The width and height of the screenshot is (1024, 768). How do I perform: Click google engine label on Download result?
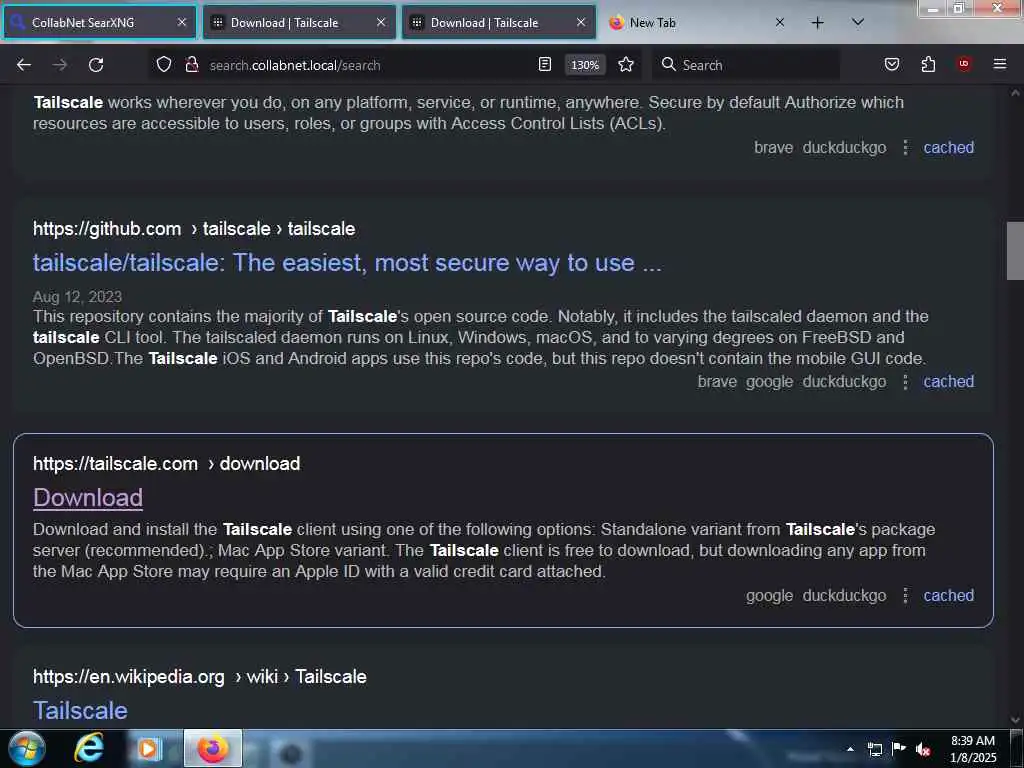pyautogui.click(x=769, y=596)
